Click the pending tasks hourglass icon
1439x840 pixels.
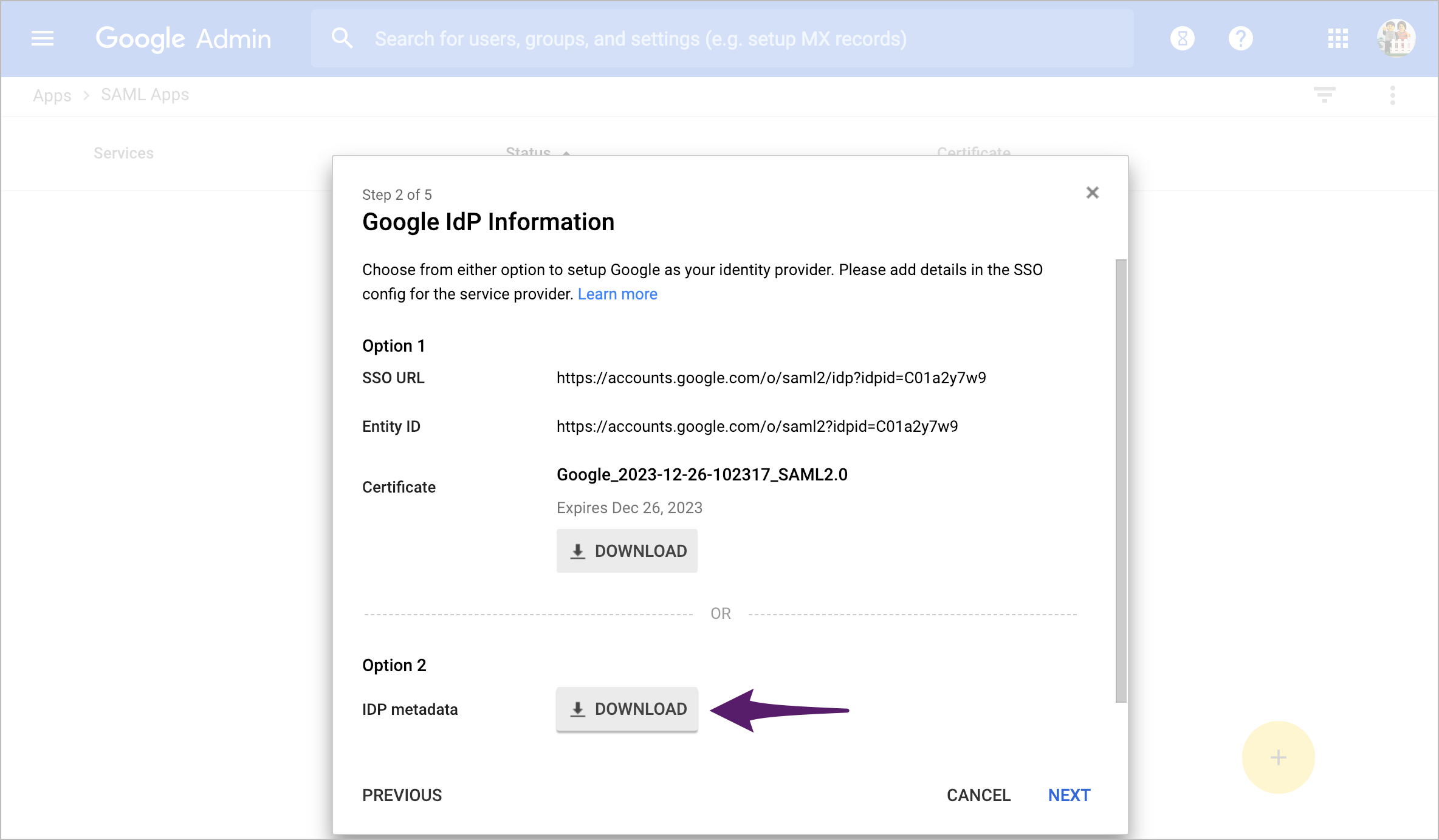click(1182, 38)
